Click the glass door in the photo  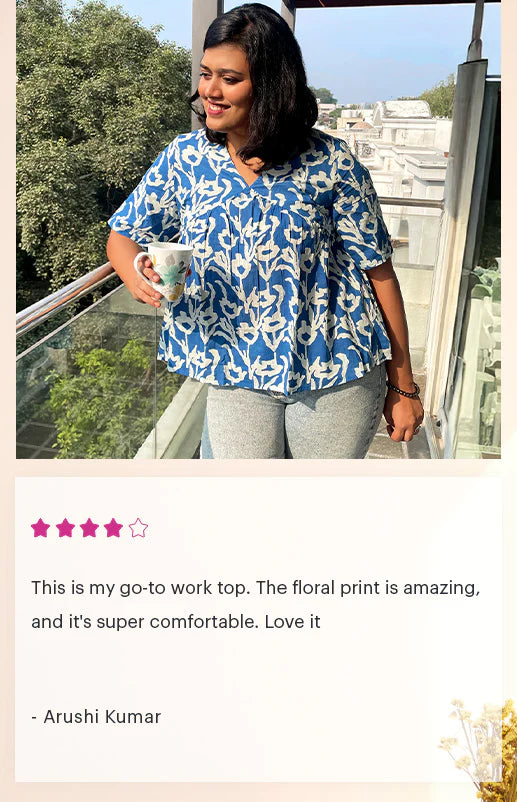click(x=470, y=266)
